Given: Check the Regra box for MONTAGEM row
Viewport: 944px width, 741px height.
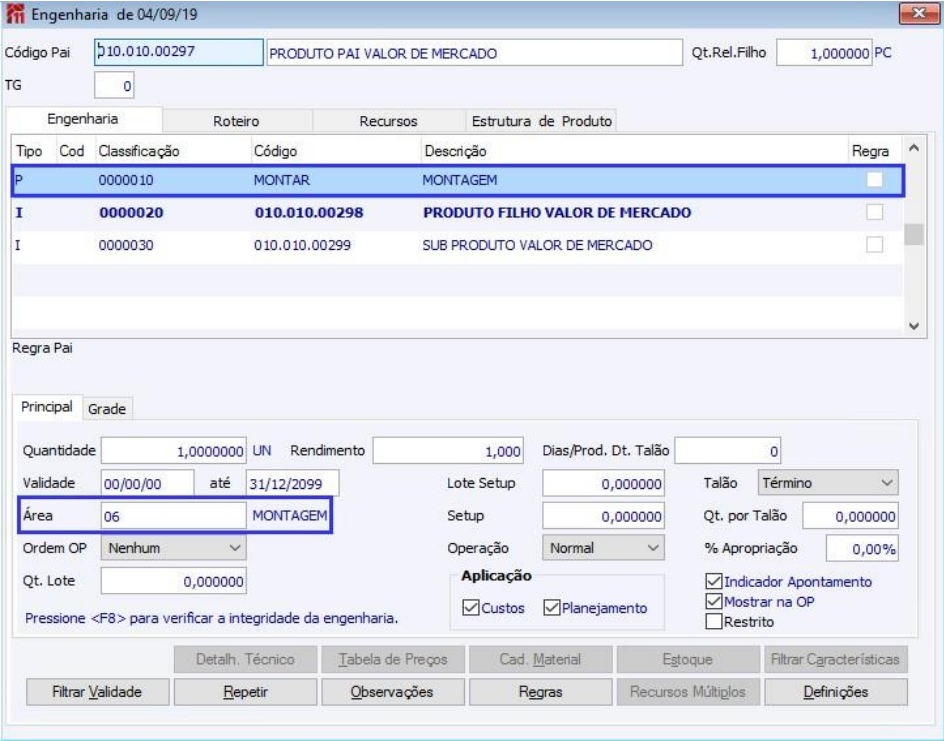Looking at the screenshot, I should tap(875, 180).
